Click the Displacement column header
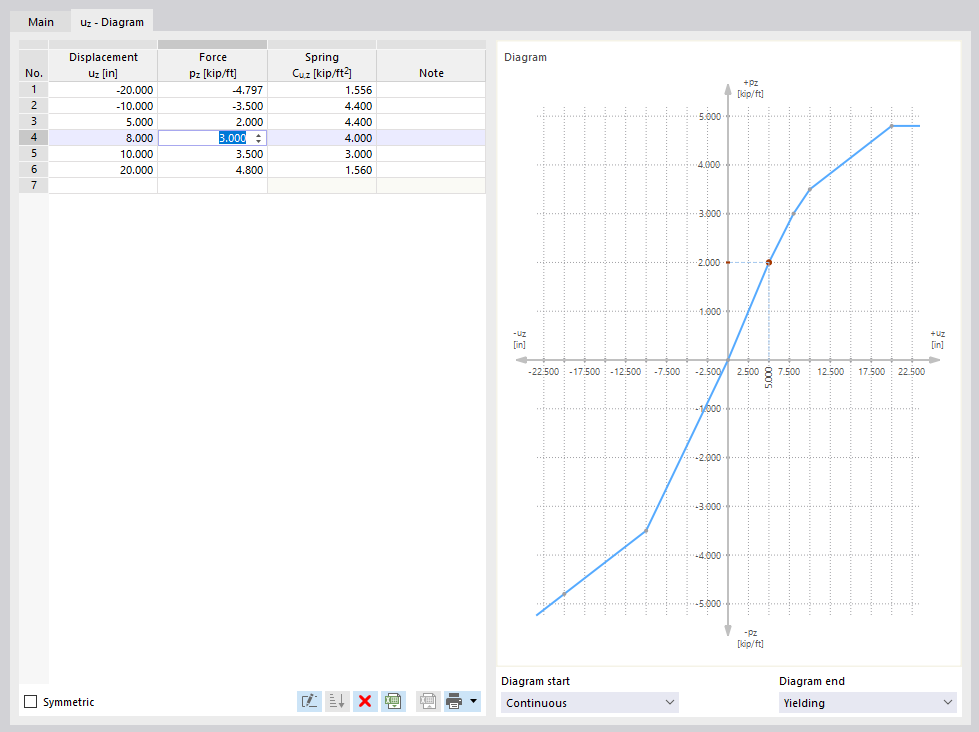Screen dimensions: 979x732 click(103, 65)
